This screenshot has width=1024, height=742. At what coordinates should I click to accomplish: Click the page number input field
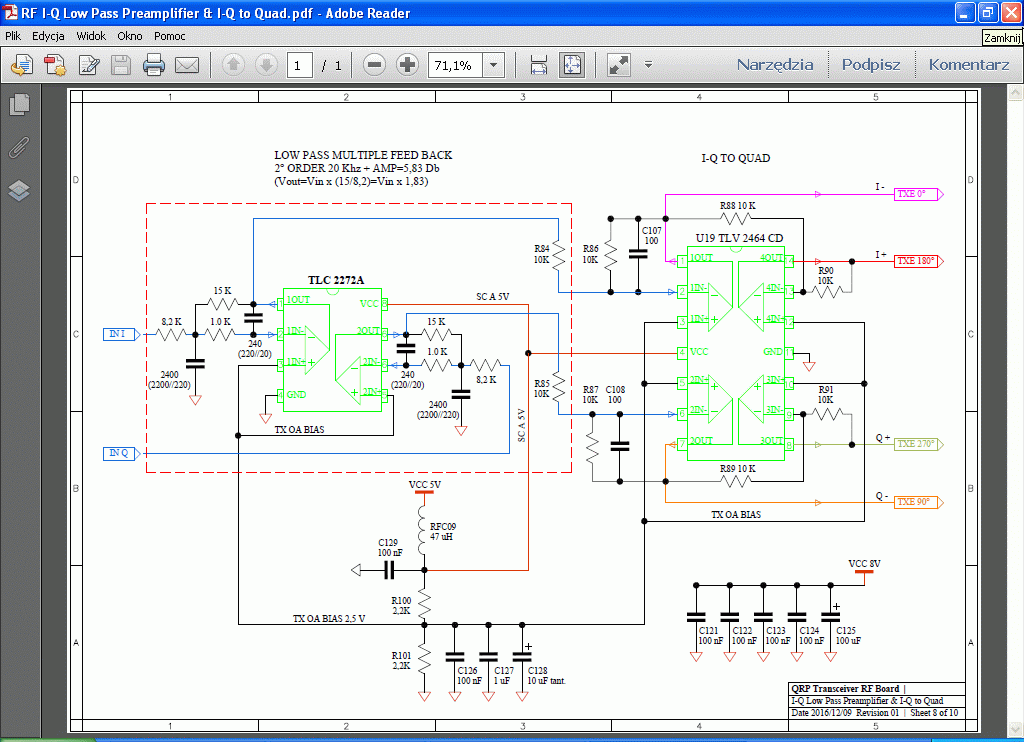pyautogui.click(x=299, y=66)
